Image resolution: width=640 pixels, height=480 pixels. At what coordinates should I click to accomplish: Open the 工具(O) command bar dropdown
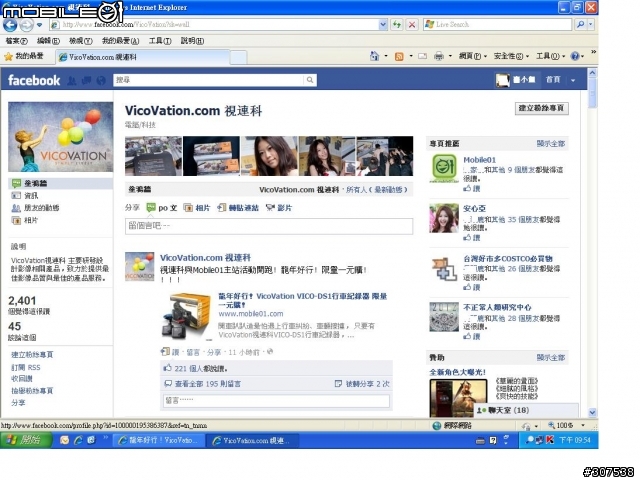[550, 56]
